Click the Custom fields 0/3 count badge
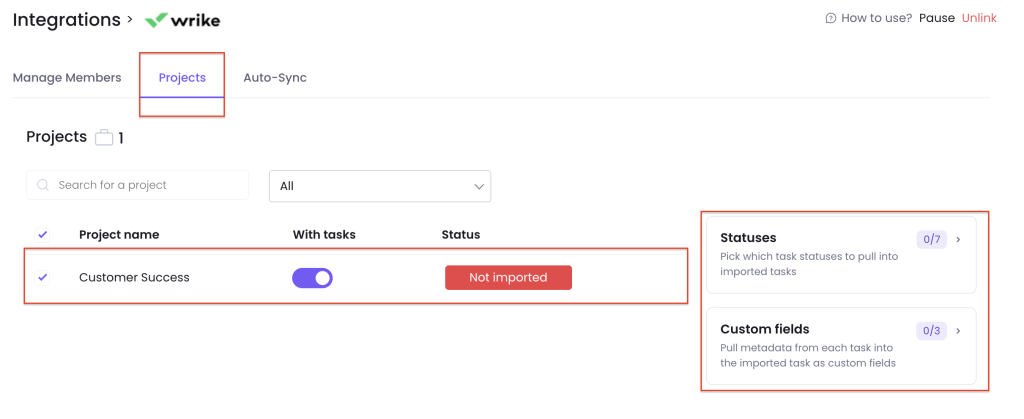 931,331
